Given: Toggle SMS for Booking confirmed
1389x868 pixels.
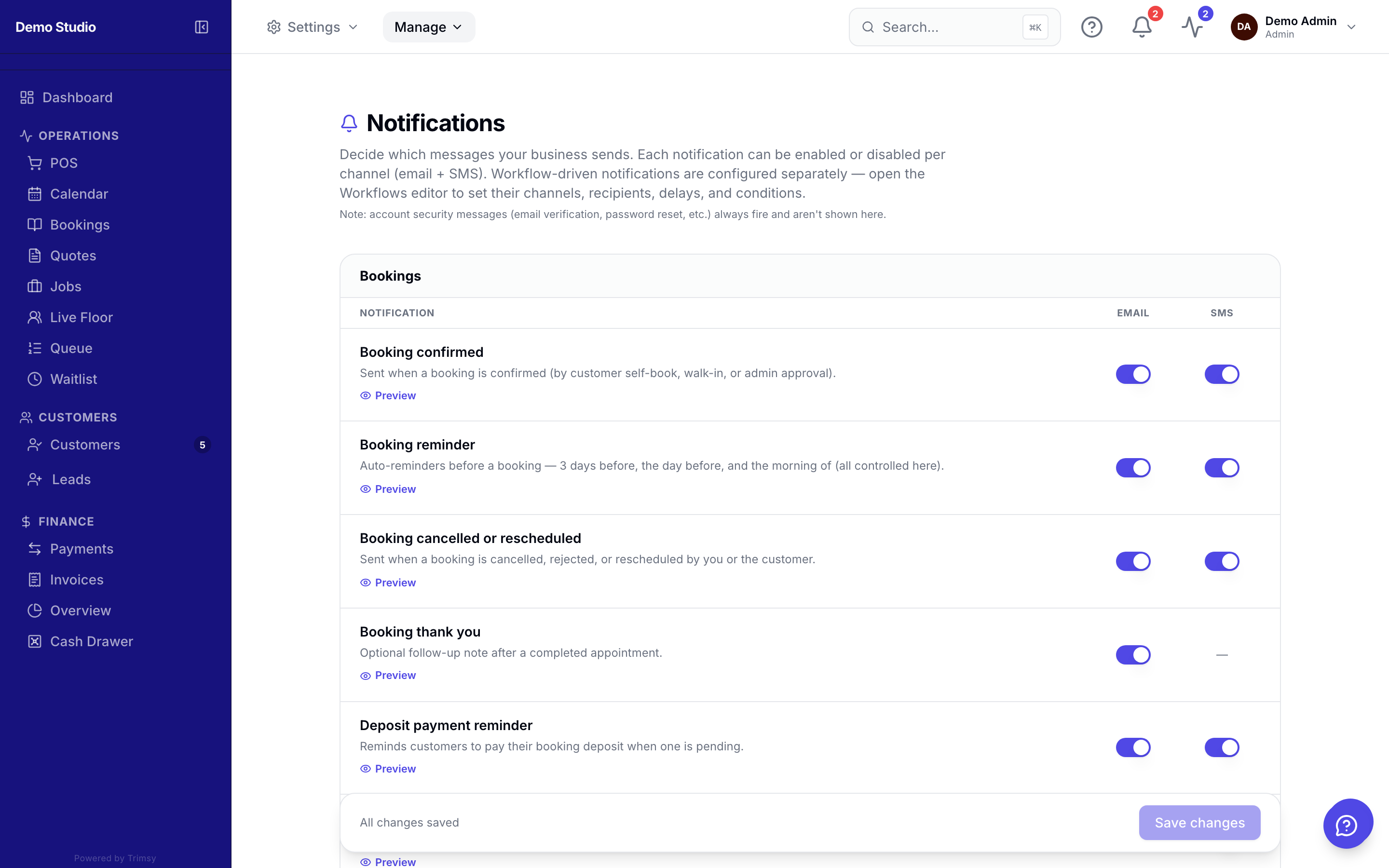Looking at the screenshot, I should pos(1221,374).
